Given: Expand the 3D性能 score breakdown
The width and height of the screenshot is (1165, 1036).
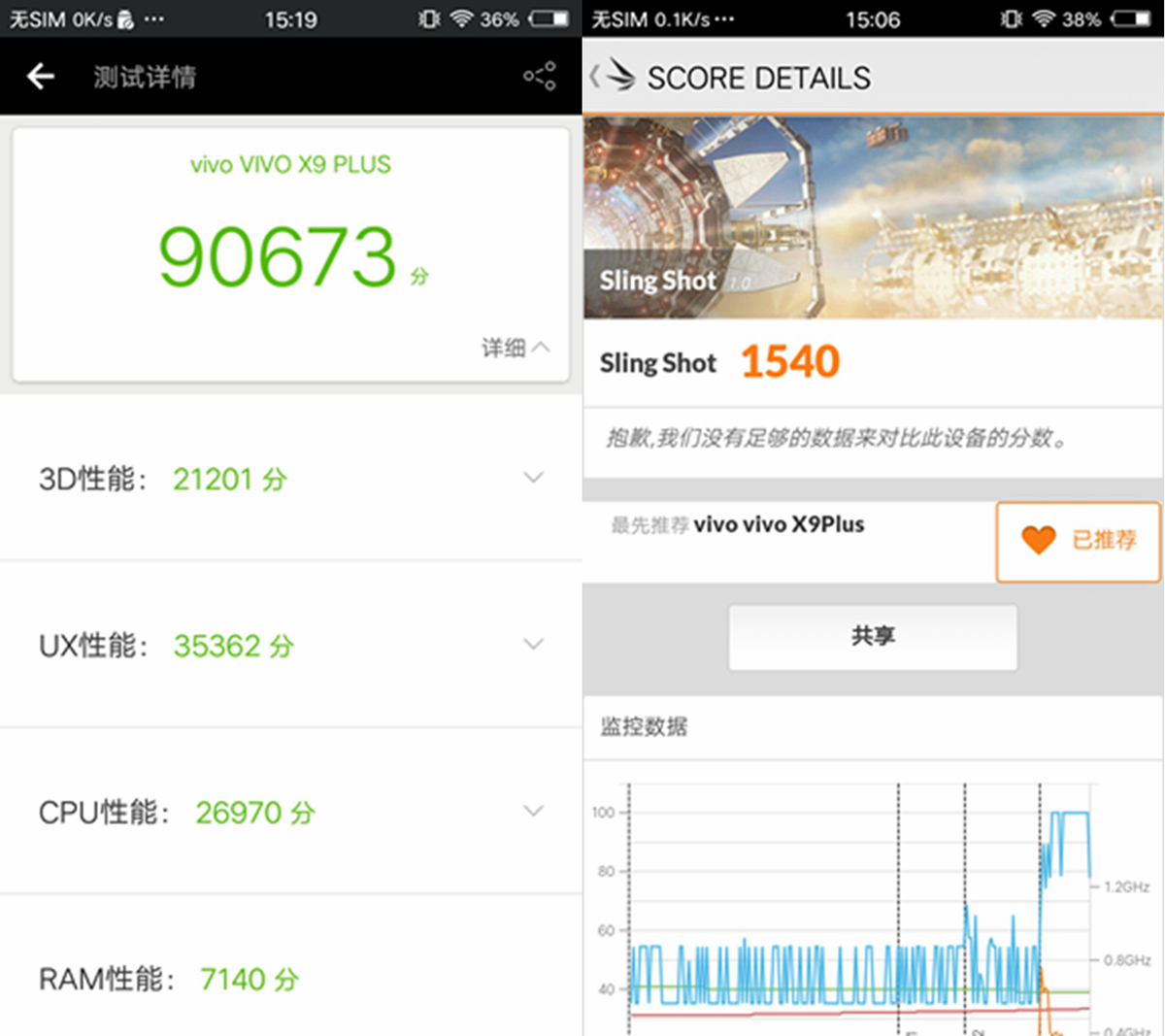Looking at the screenshot, I should point(534,478).
